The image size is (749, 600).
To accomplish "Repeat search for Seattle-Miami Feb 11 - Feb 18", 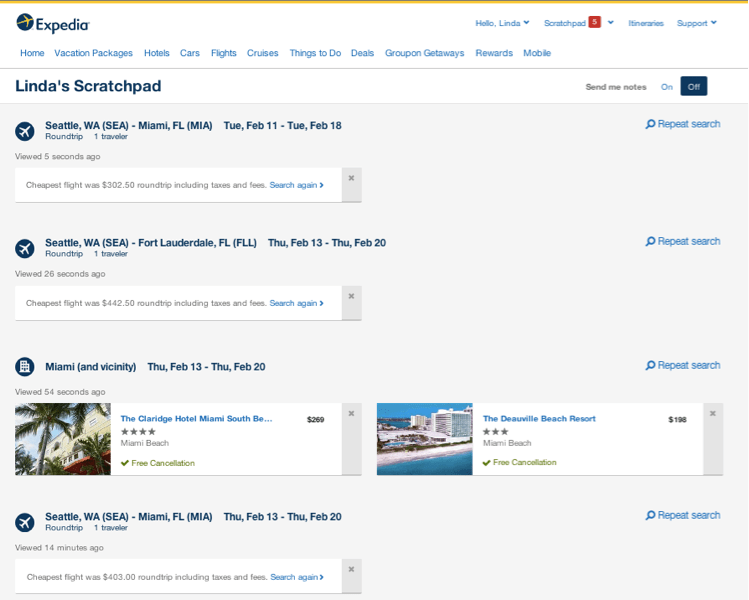I will pyautogui.click(x=683, y=124).
